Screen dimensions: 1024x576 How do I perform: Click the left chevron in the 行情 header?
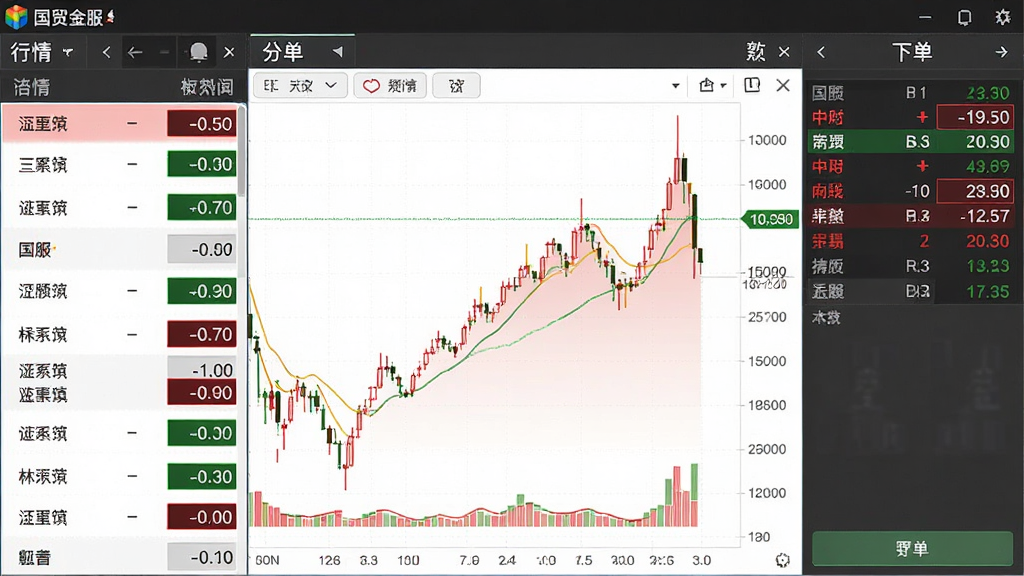click(x=106, y=52)
